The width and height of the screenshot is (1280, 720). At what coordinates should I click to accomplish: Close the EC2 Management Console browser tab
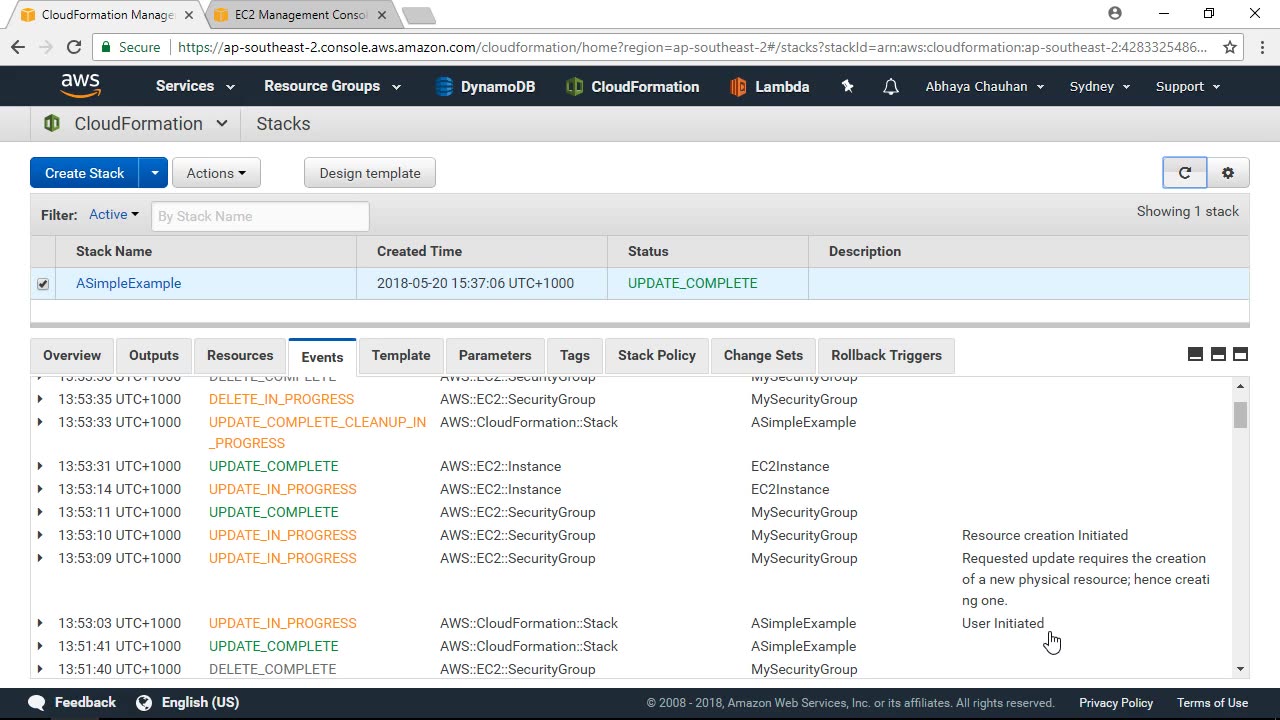[x=381, y=15]
